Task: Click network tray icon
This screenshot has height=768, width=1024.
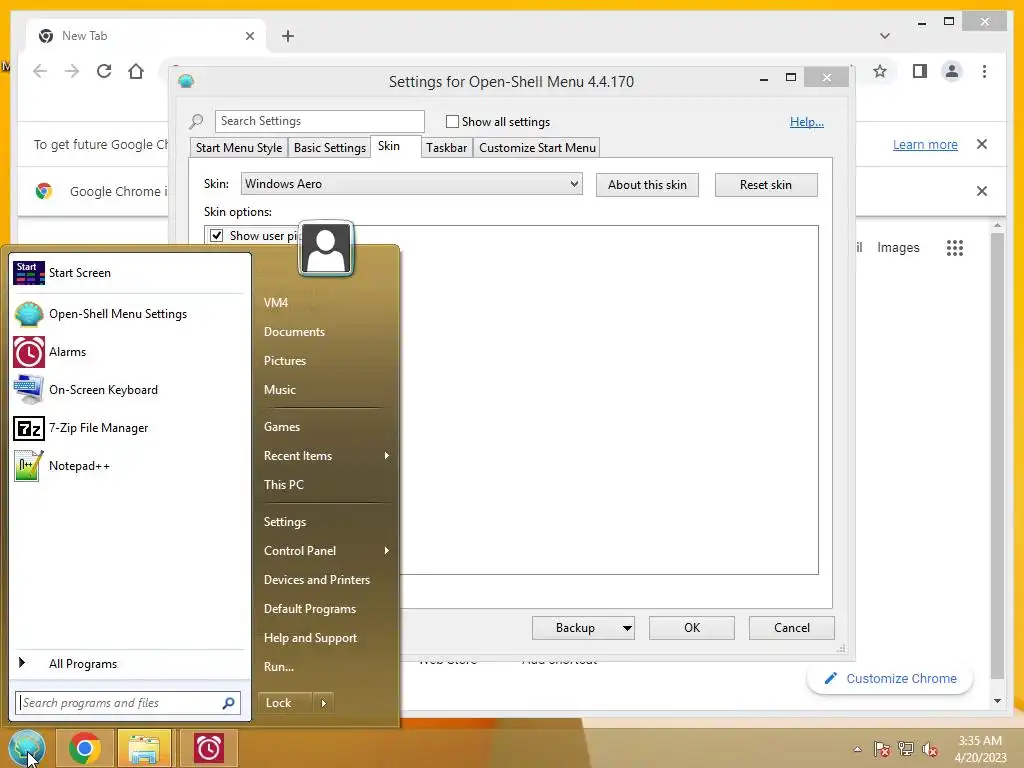Action: click(906, 749)
